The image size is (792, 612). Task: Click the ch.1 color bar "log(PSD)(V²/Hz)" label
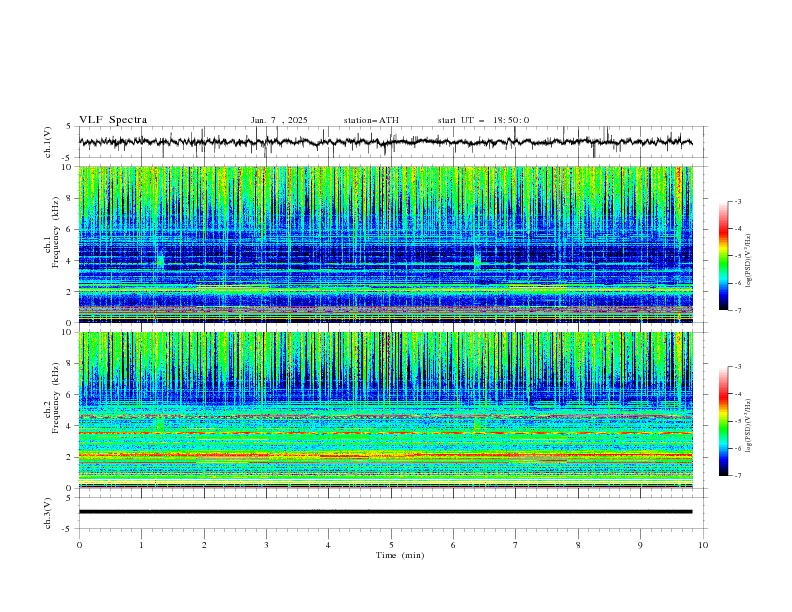point(749,261)
